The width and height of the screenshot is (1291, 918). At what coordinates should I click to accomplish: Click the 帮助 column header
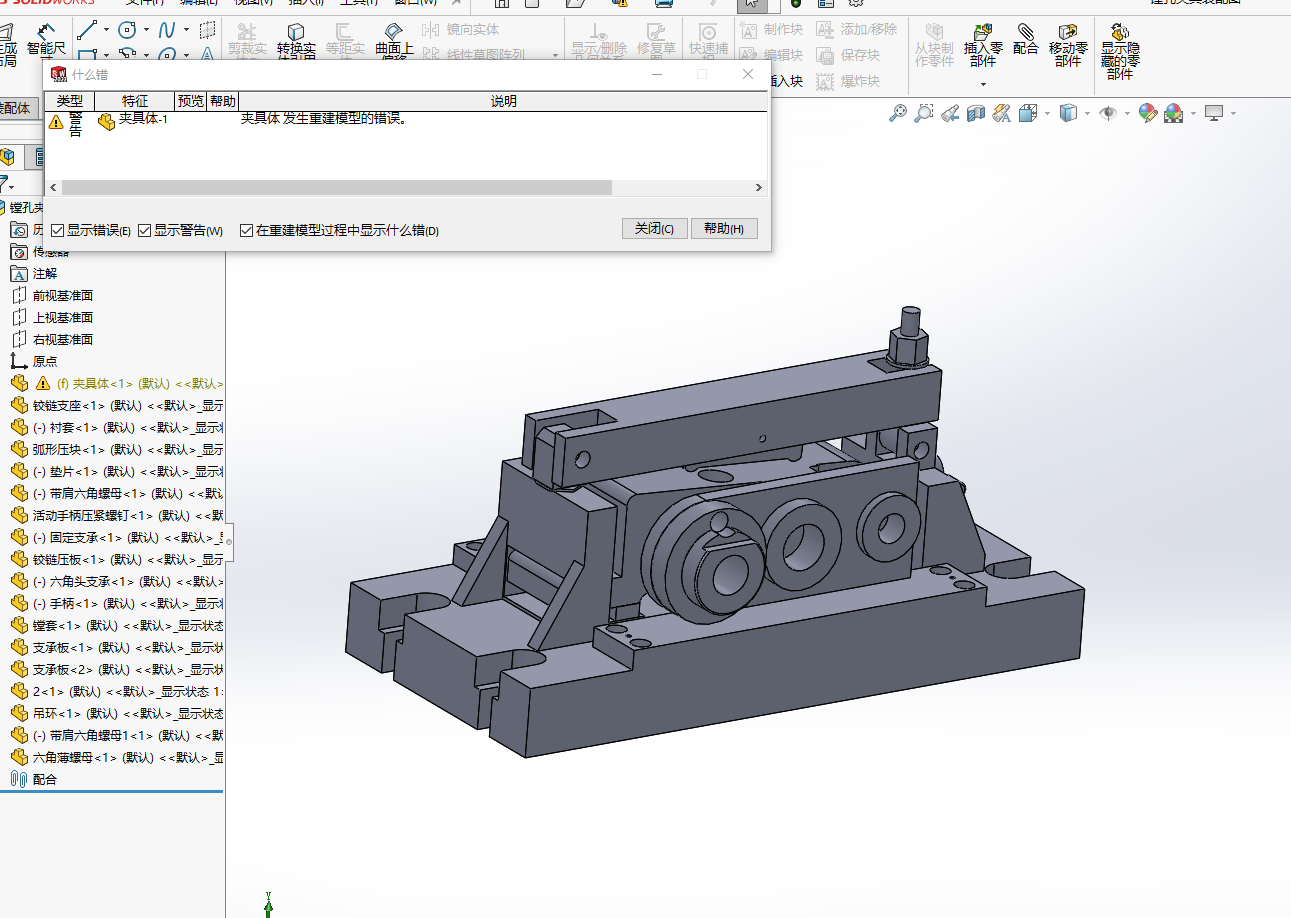coord(223,101)
